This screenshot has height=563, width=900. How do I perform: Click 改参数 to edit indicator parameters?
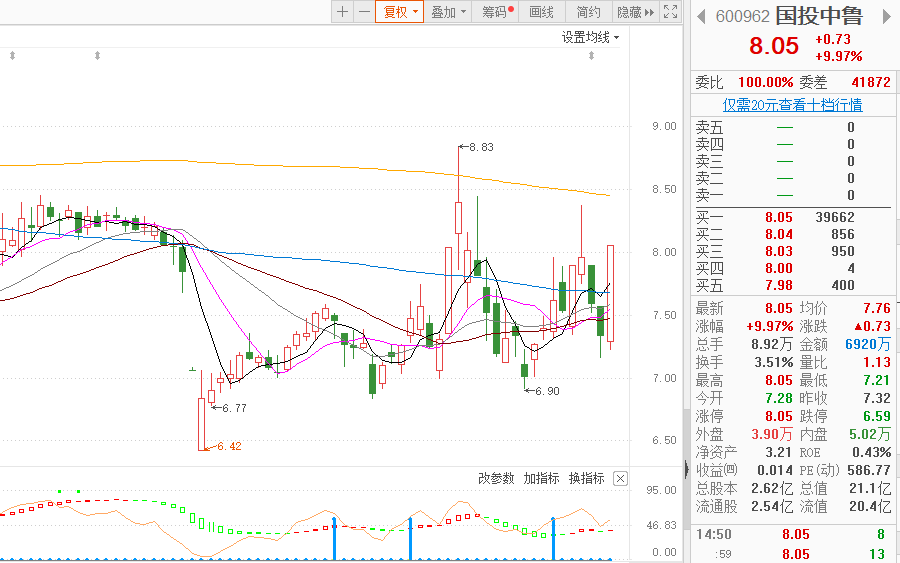496,479
